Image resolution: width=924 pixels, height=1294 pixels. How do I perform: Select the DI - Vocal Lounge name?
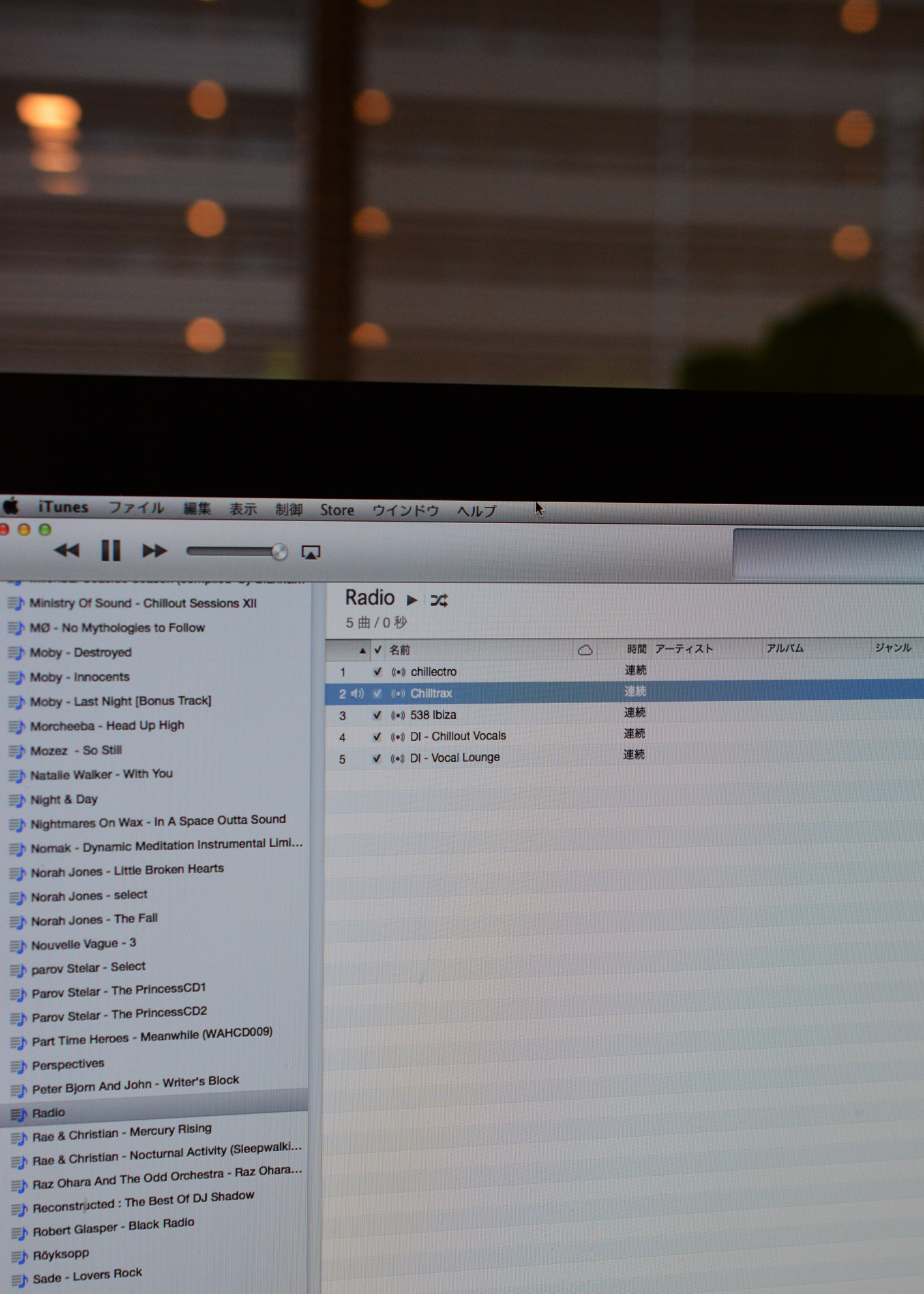coord(455,757)
